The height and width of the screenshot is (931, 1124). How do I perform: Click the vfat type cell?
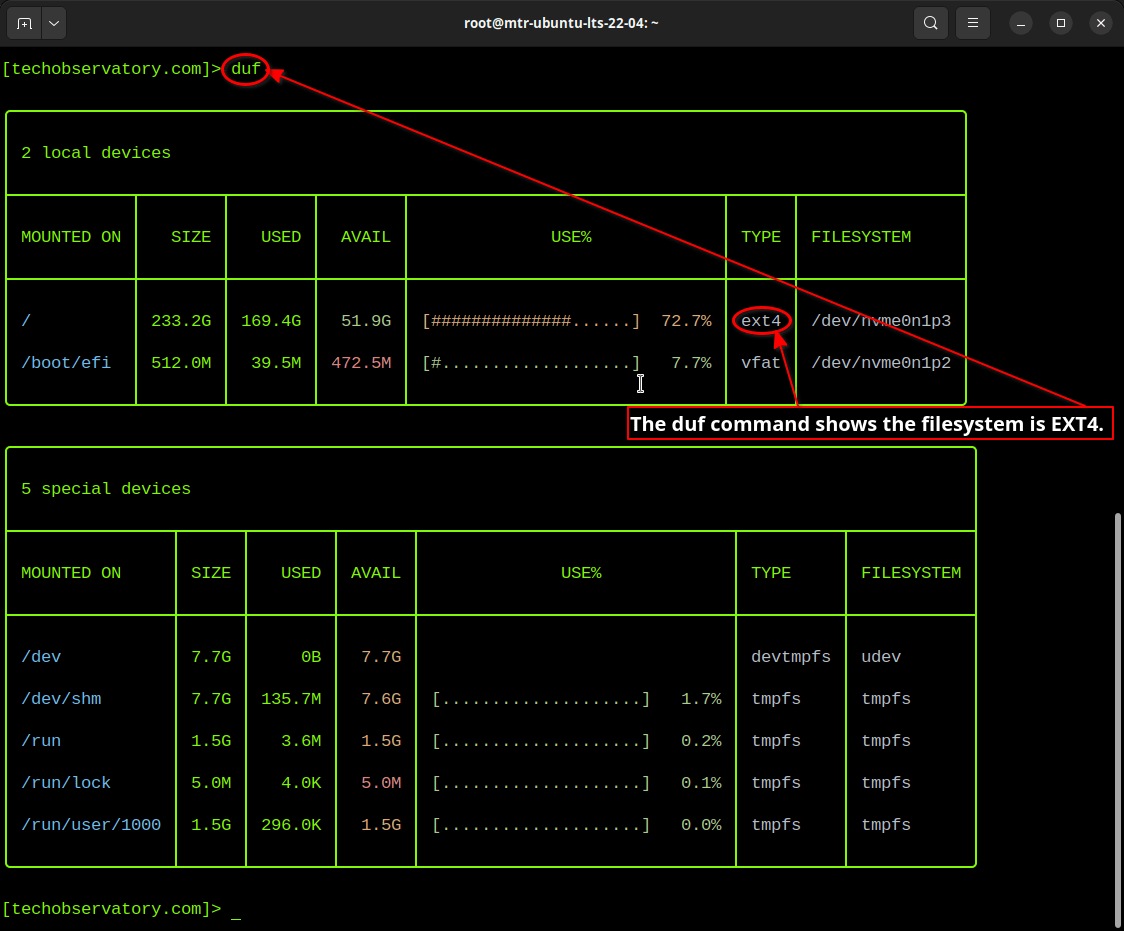761,363
